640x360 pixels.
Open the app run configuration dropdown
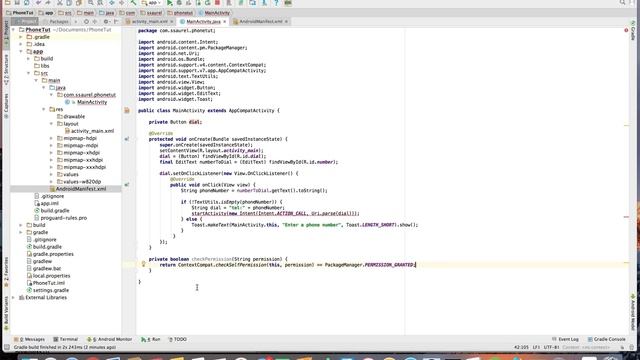151,2
